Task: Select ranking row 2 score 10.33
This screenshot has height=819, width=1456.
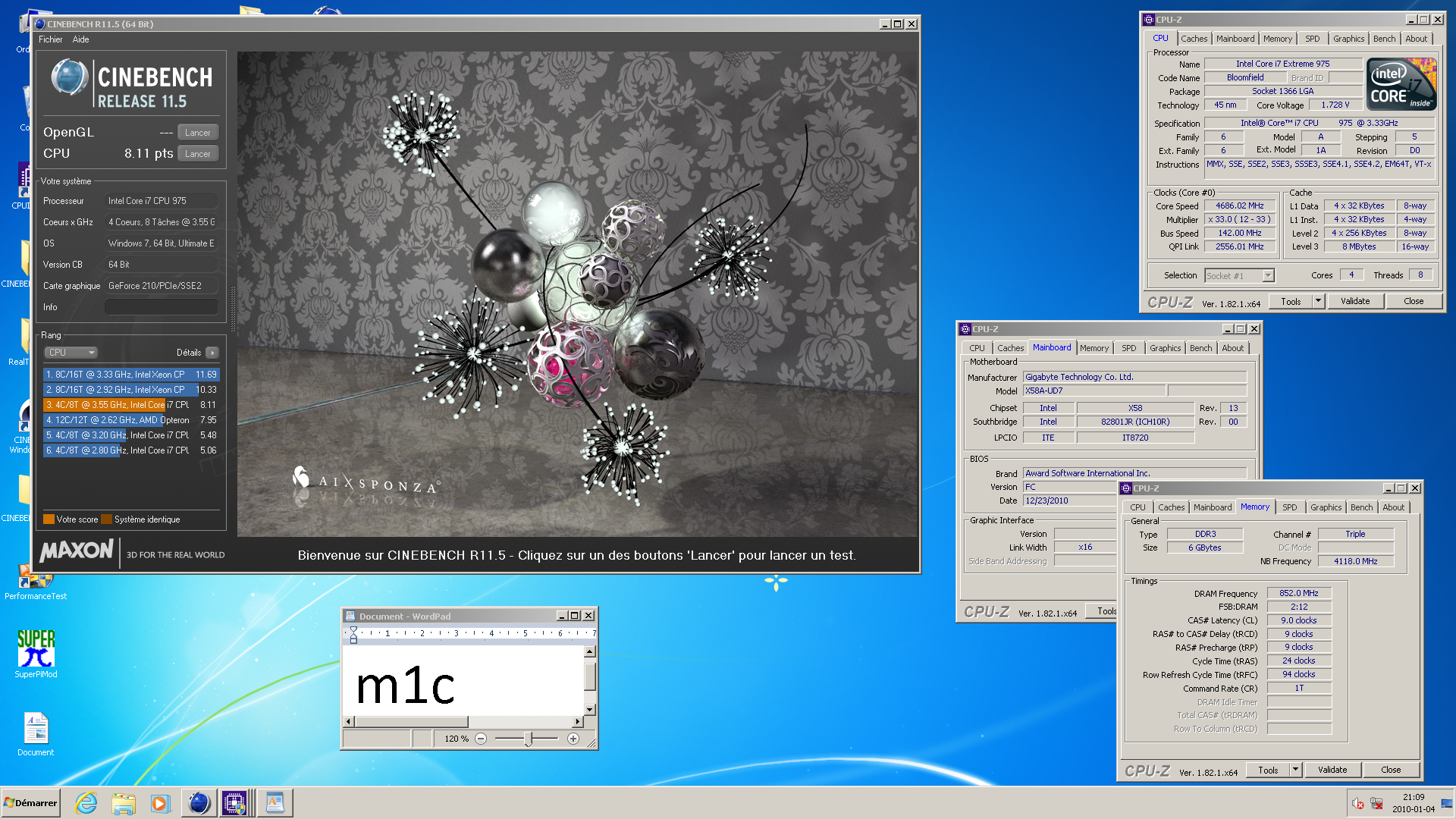Action: [x=131, y=390]
